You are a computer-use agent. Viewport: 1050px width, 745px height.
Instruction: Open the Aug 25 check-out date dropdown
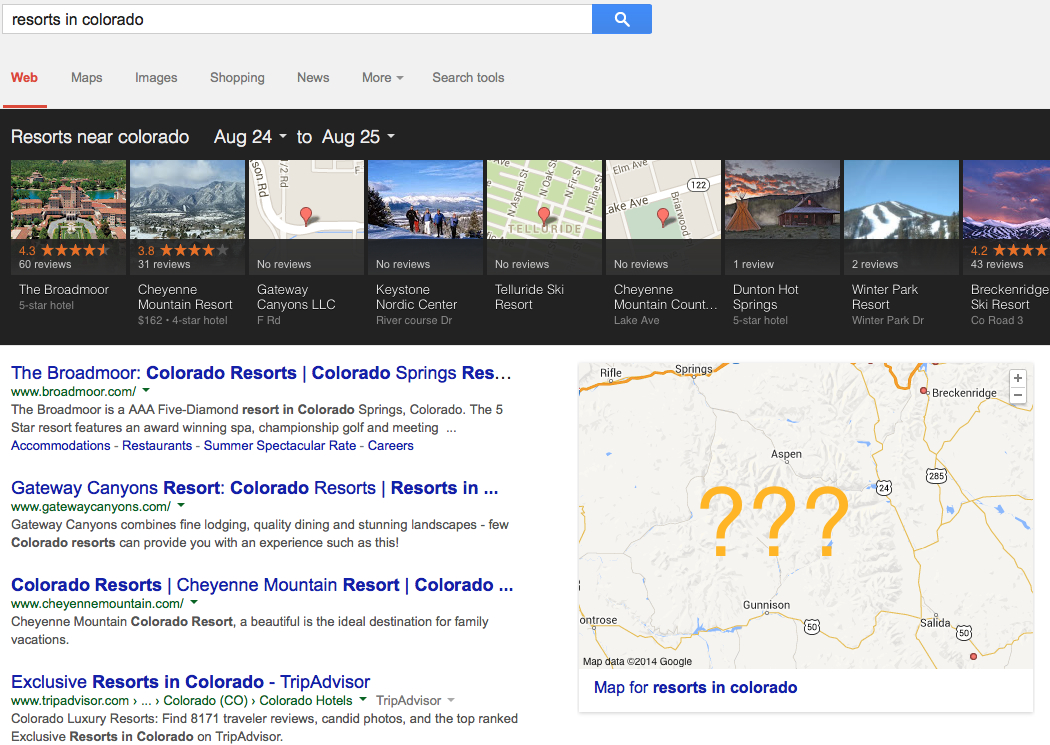point(358,137)
